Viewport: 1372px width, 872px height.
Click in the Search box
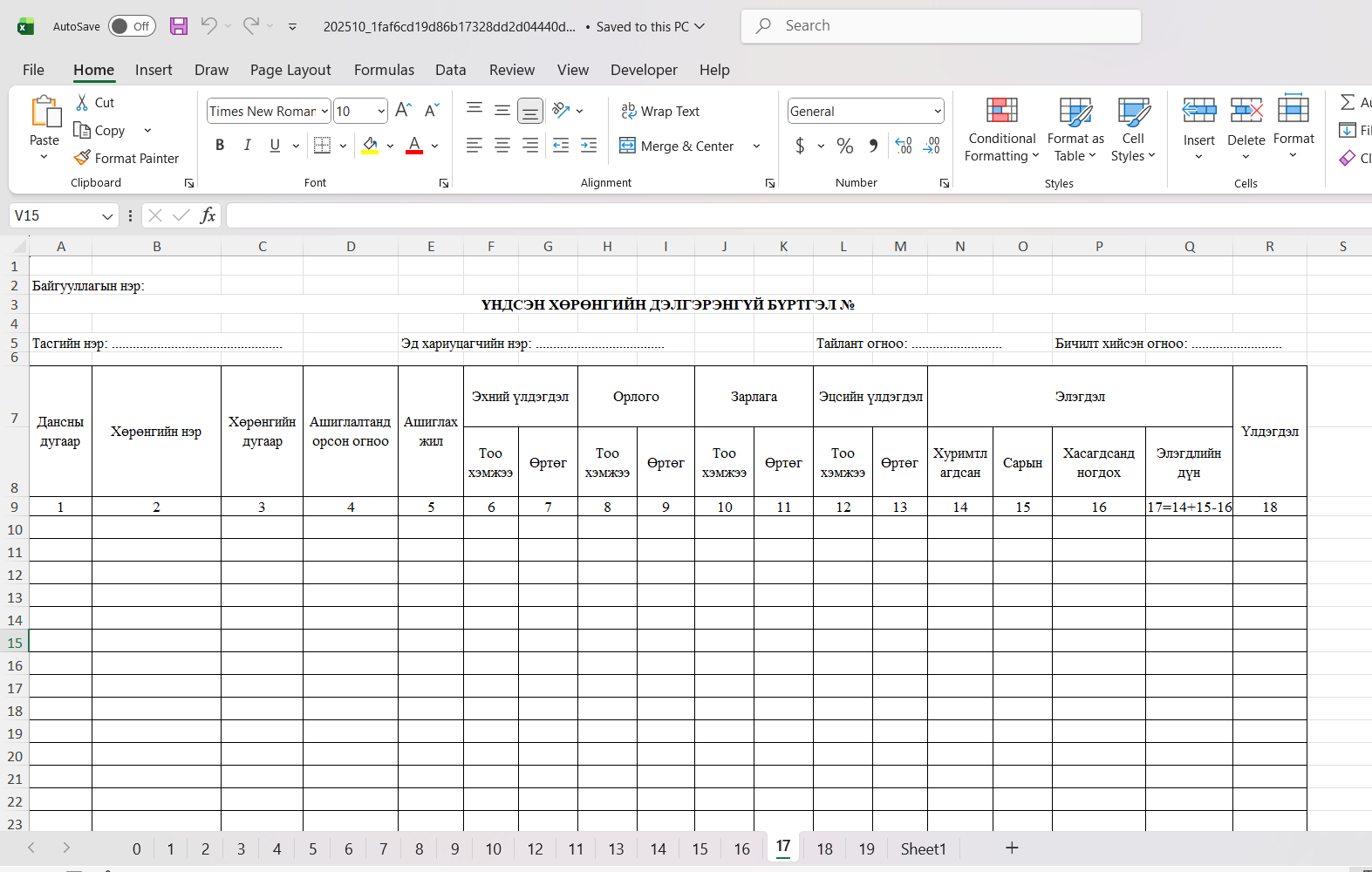click(x=940, y=26)
